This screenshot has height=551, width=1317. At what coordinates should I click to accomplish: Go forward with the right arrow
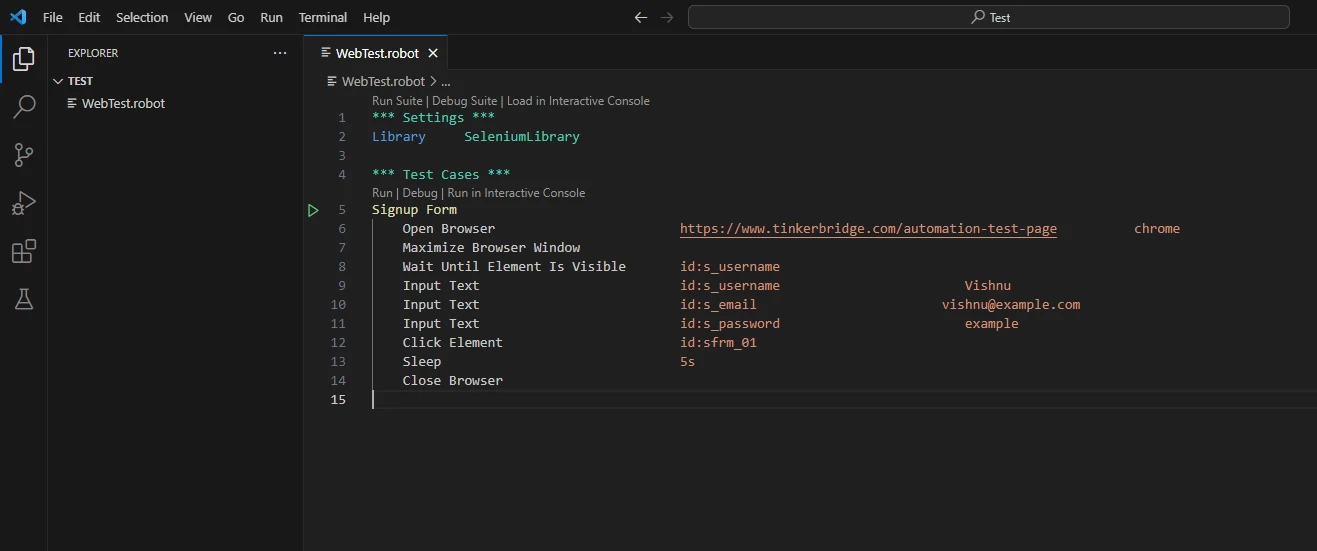tap(667, 17)
